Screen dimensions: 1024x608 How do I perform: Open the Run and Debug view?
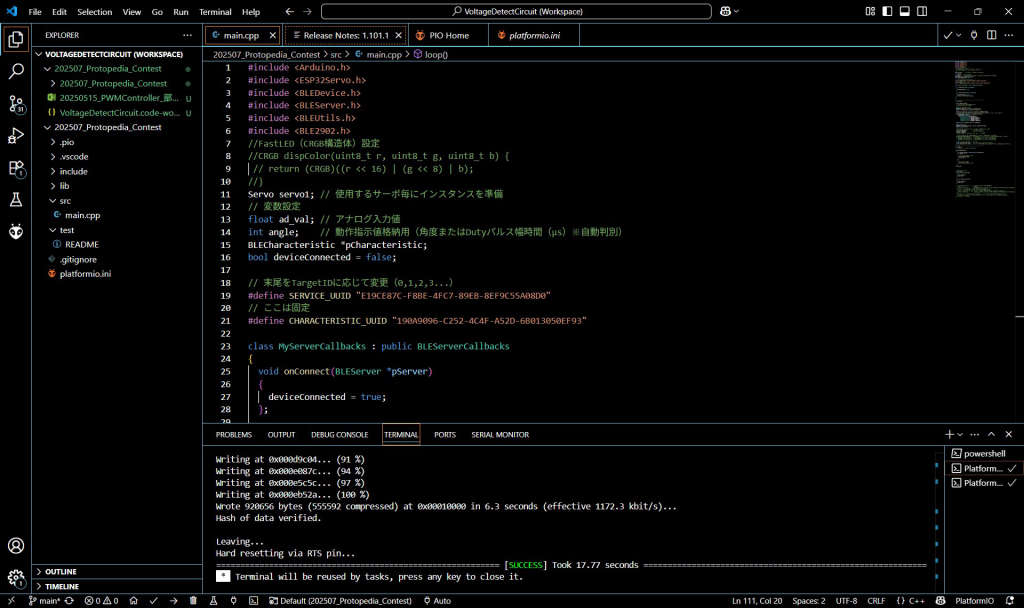16,136
